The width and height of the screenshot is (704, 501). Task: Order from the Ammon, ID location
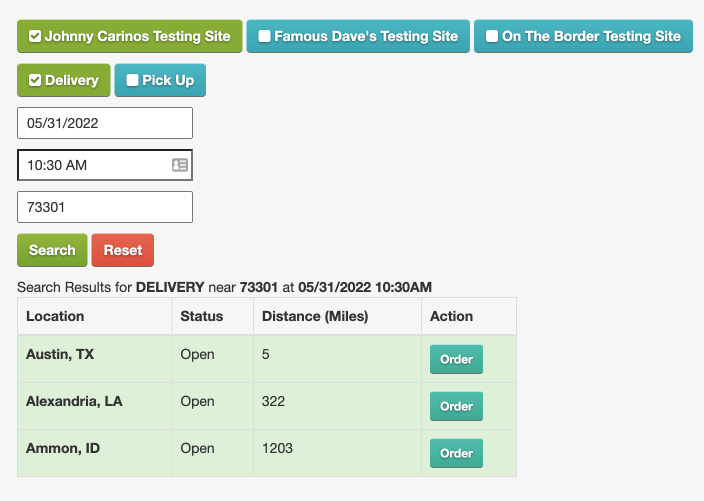[x=456, y=453]
